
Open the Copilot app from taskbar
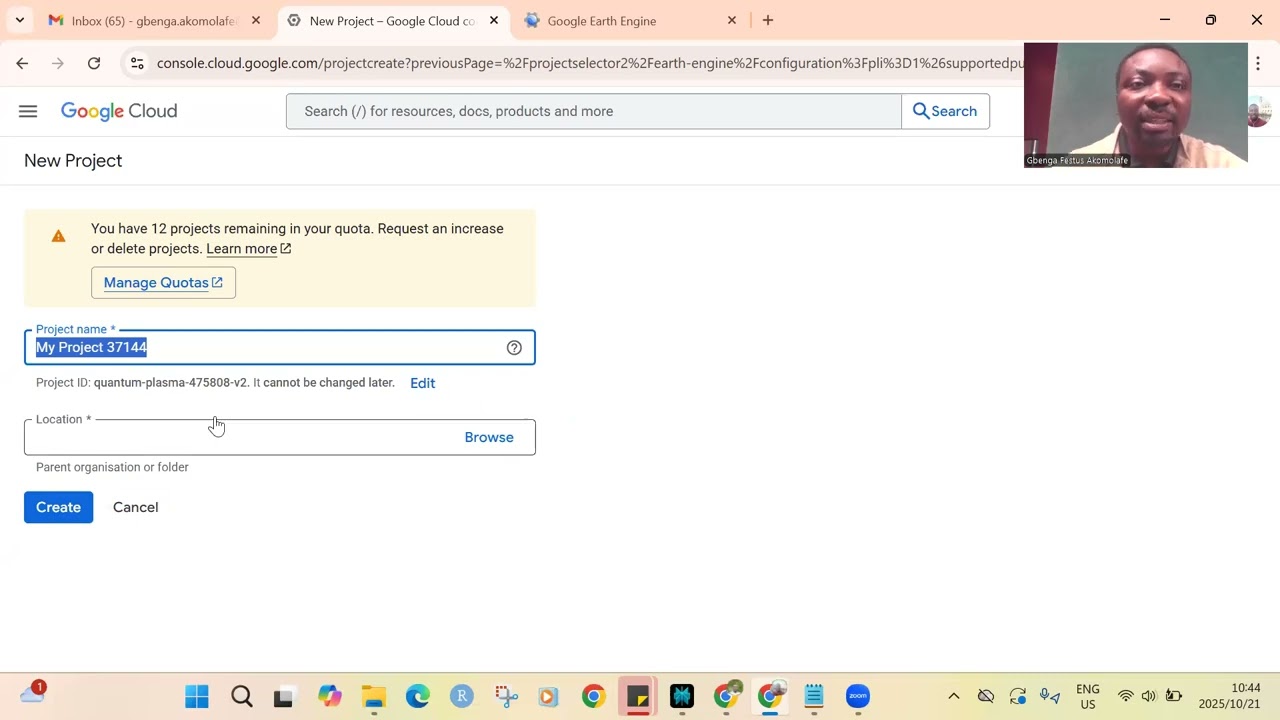pos(329,696)
